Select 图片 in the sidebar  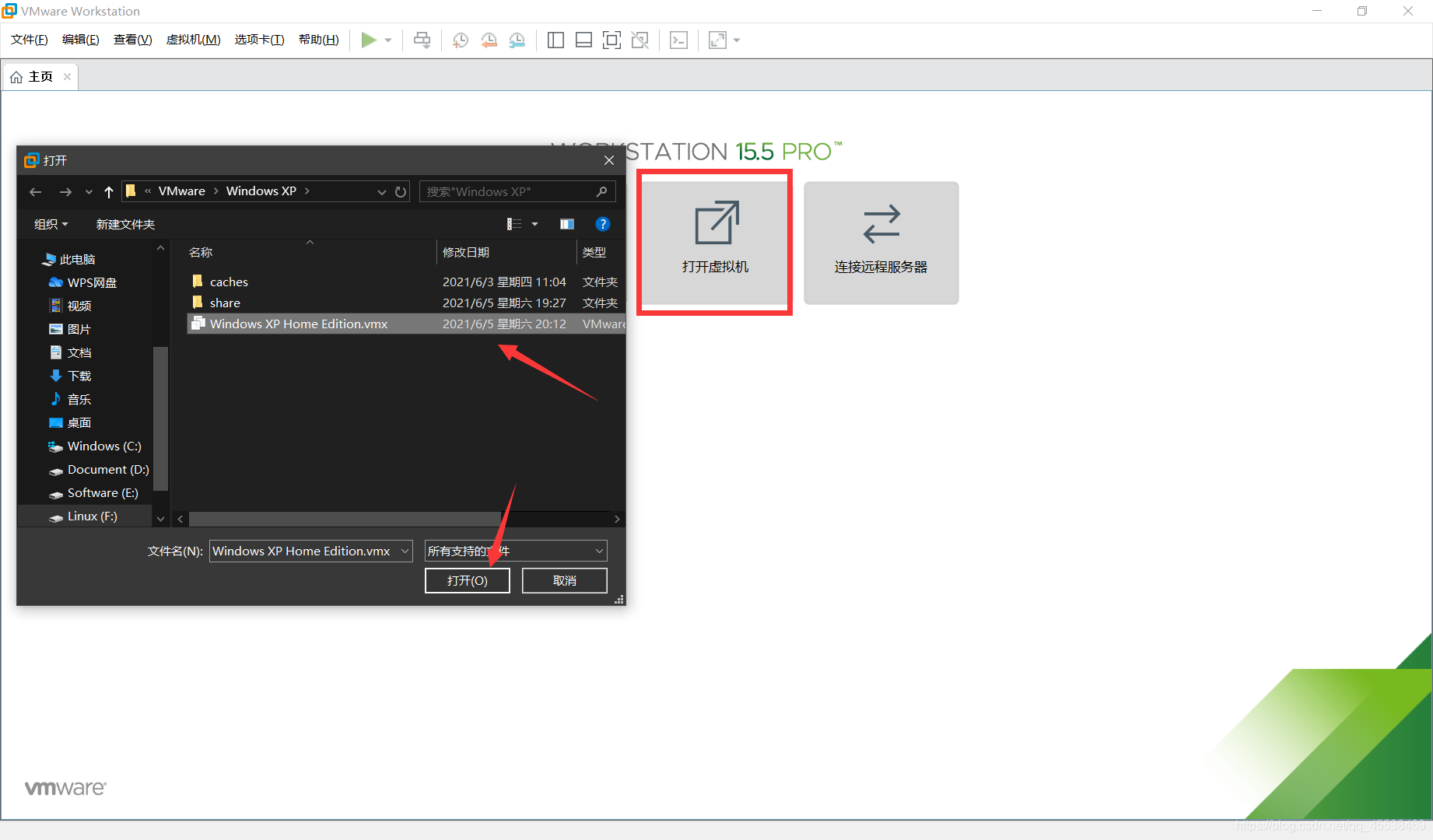71,329
